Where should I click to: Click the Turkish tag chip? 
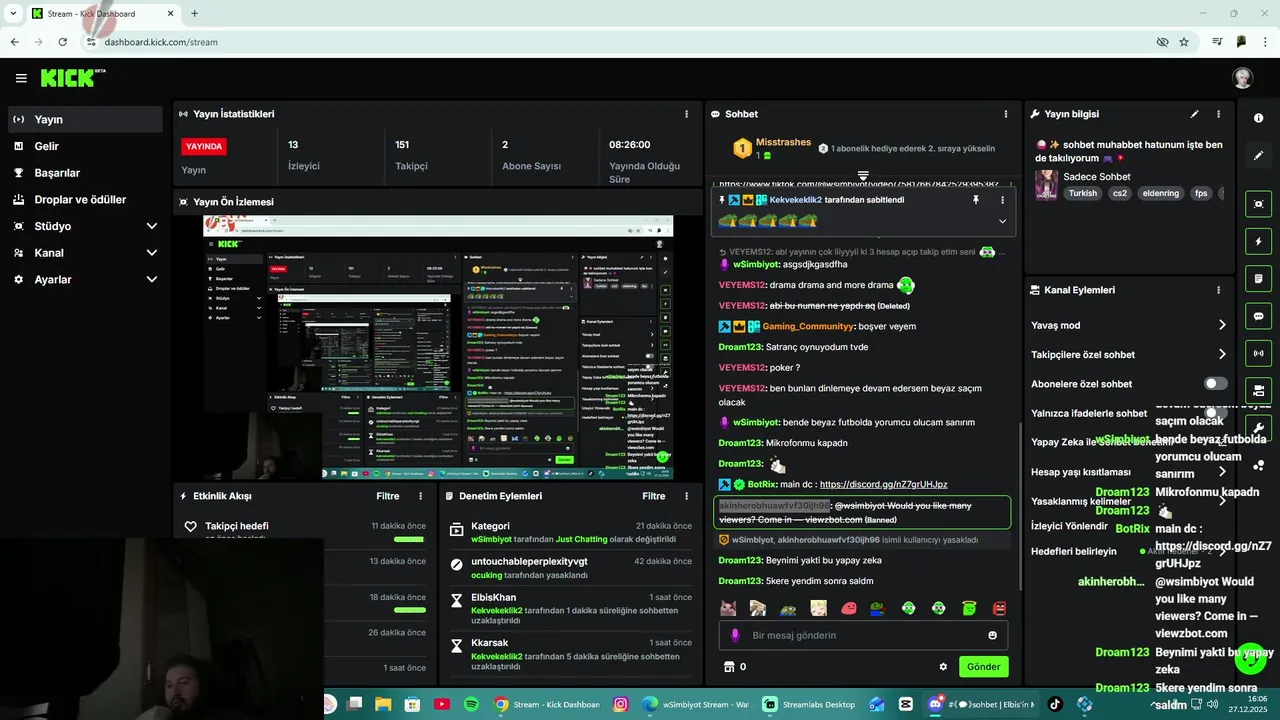(x=1082, y=193)
